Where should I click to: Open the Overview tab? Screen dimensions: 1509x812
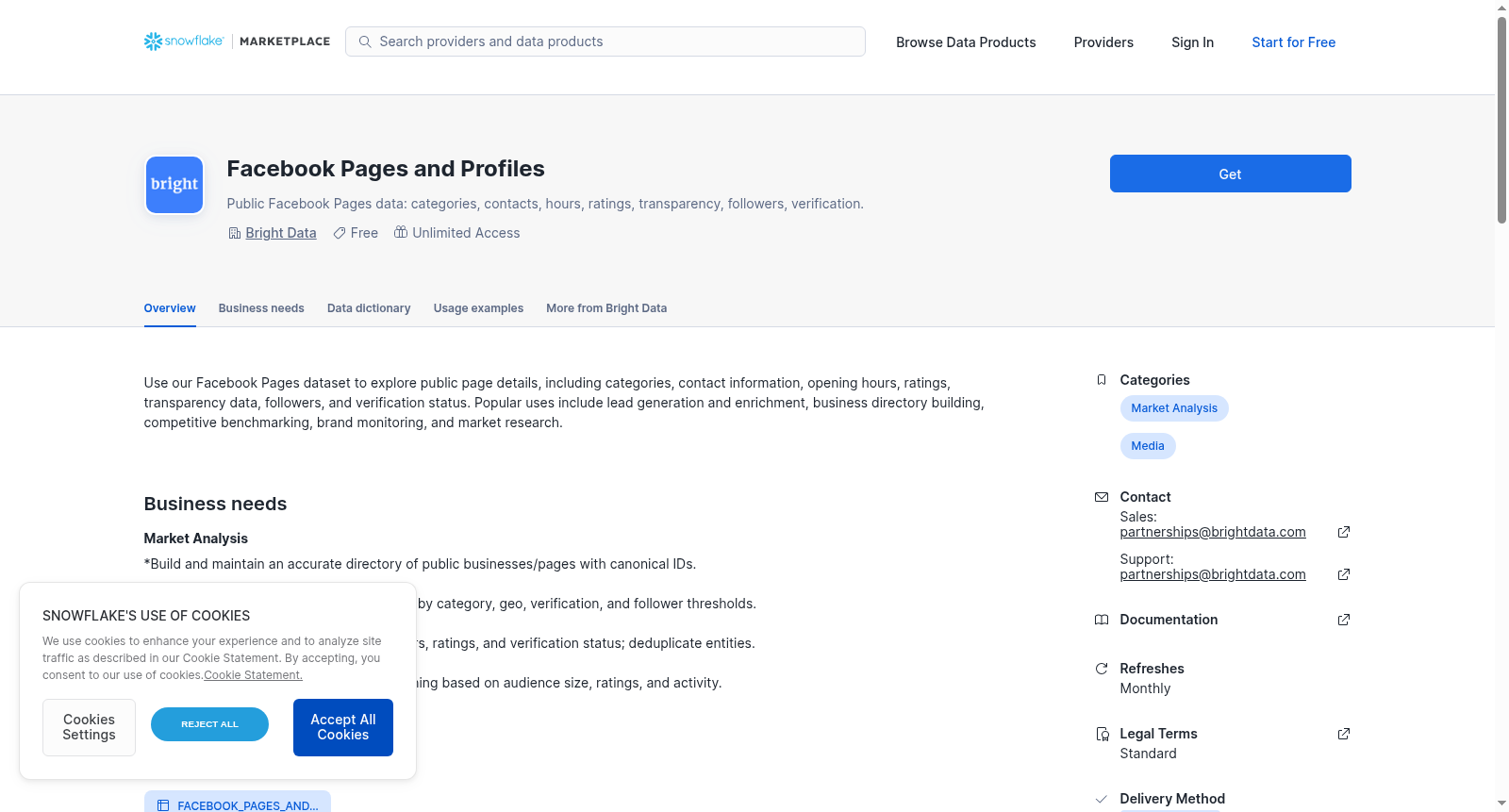[170, 308]
